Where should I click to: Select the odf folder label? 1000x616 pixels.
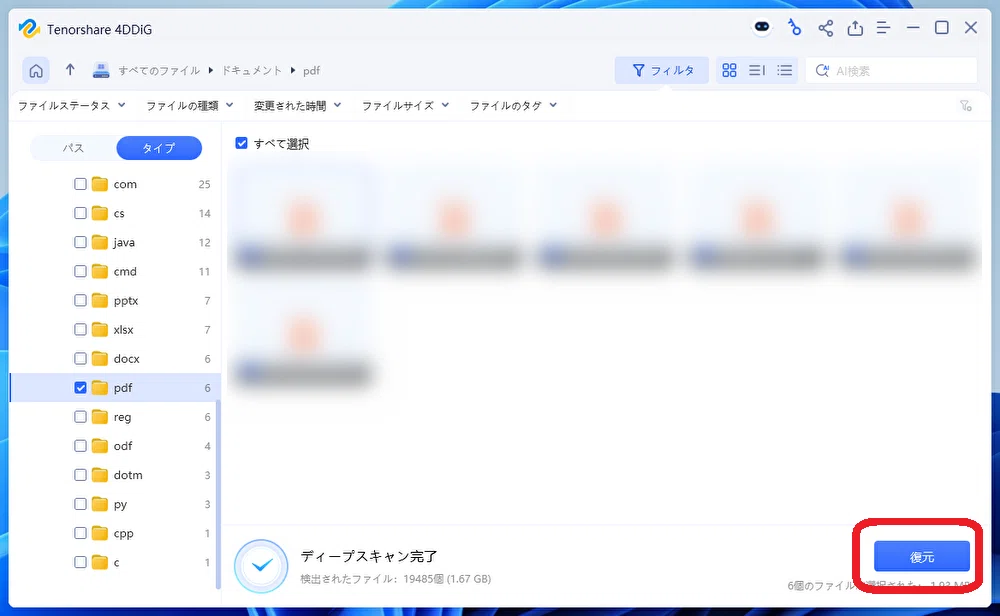(123, 446)
